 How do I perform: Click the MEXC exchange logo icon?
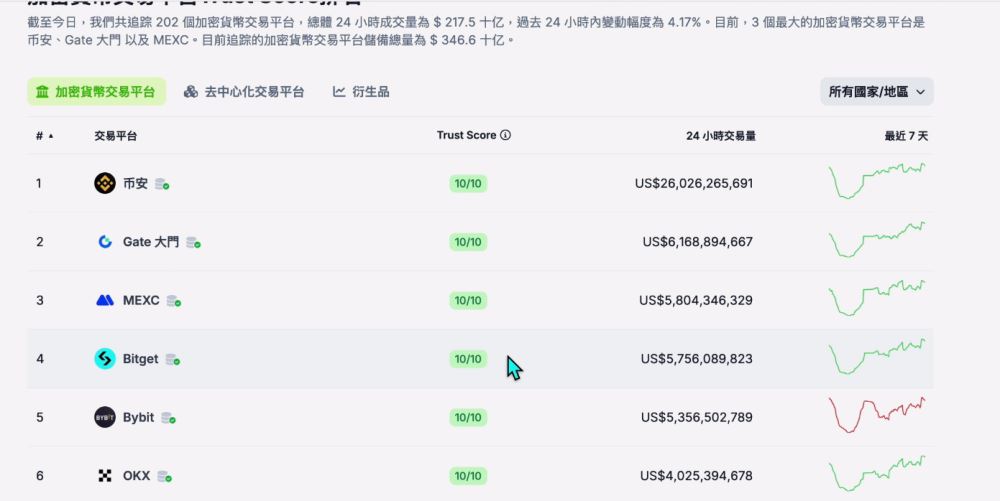click(105, 300)
